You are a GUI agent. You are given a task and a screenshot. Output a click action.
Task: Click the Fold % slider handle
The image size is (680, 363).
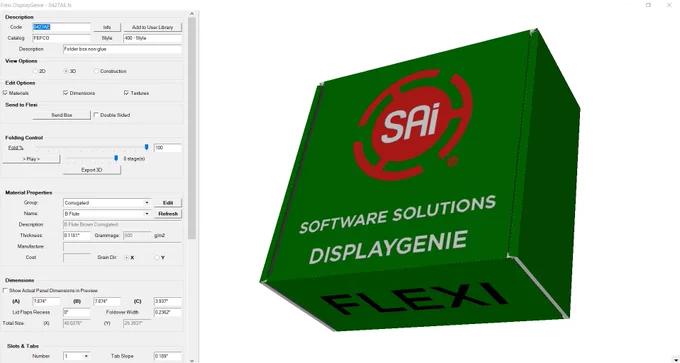(147, 147)
